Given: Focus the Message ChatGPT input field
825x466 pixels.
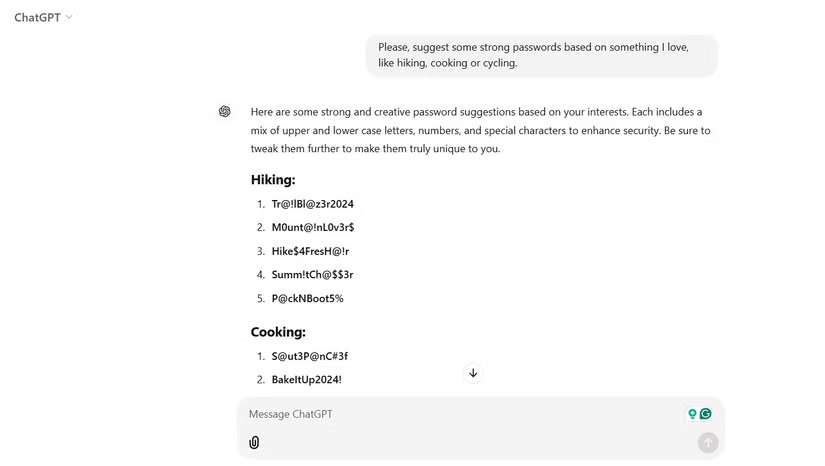Looking at the screenshot, I should pos(460,414).
